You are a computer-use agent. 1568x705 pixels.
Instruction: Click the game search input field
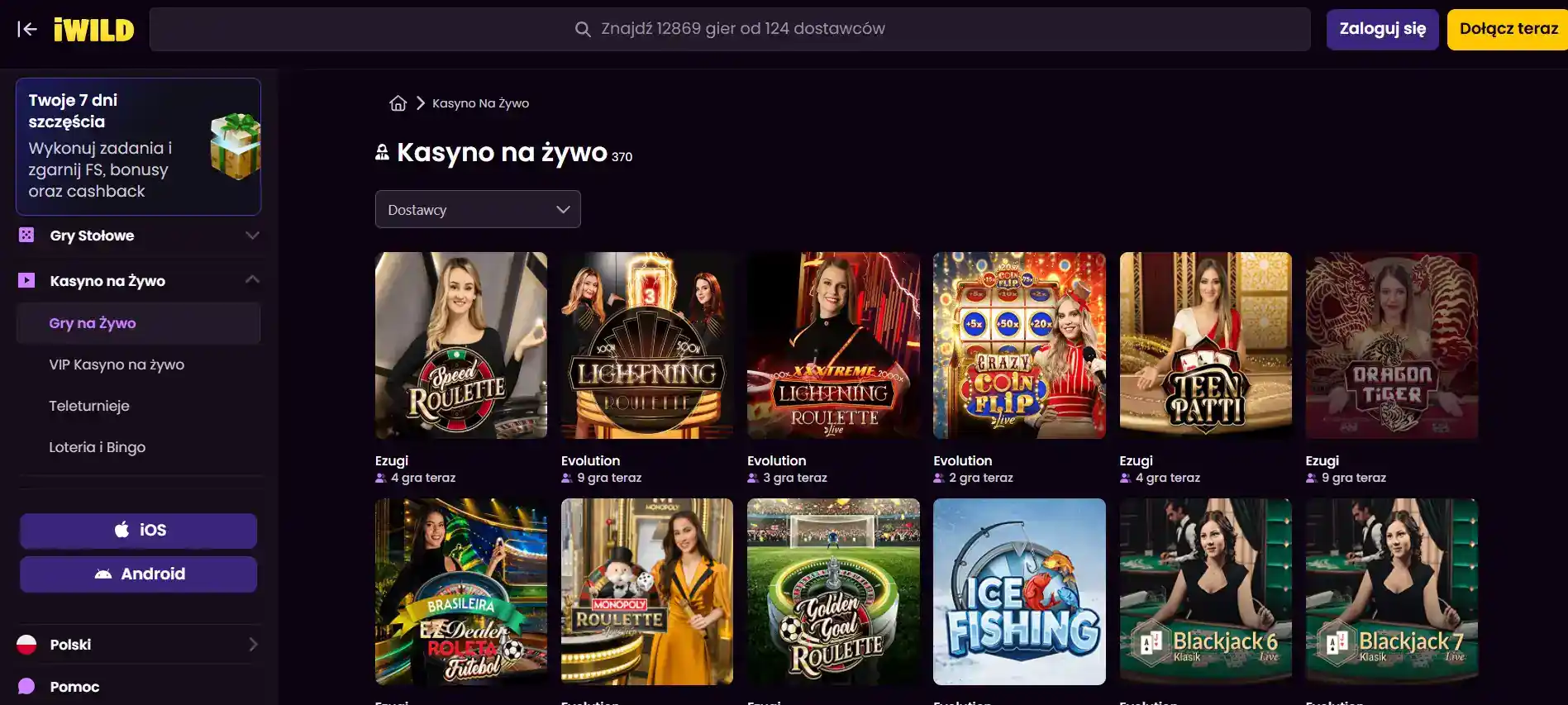pyautogui.click(x=730, y=30)
